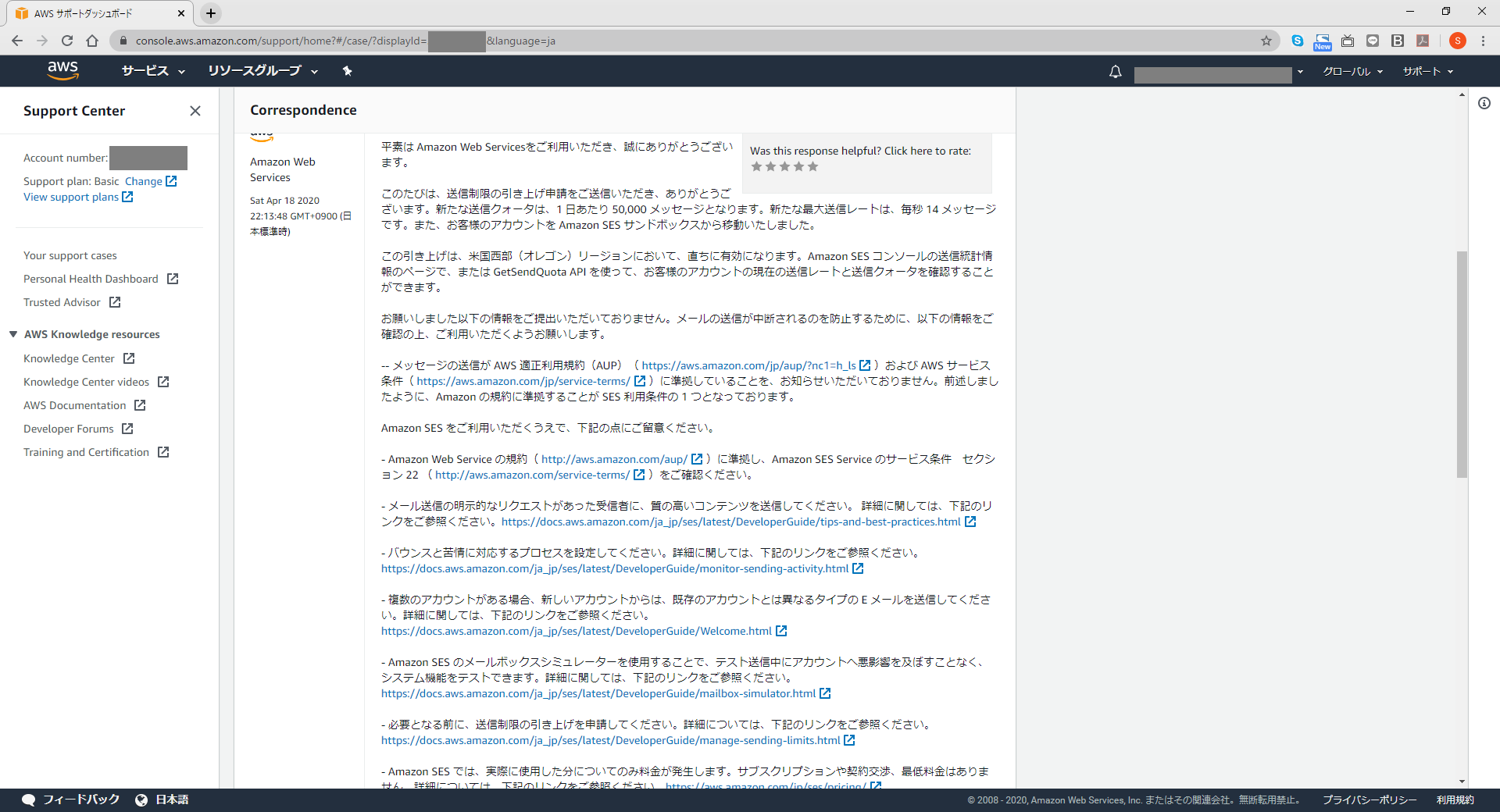Open the サービス dropdown menu
This screenshot has height=812, width=1500.
(x=153, y=71)
